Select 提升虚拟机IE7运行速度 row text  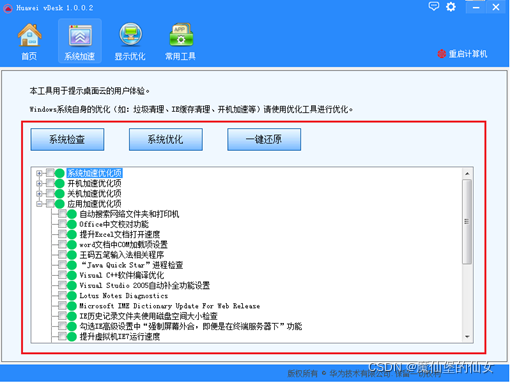tap(120, 337)
